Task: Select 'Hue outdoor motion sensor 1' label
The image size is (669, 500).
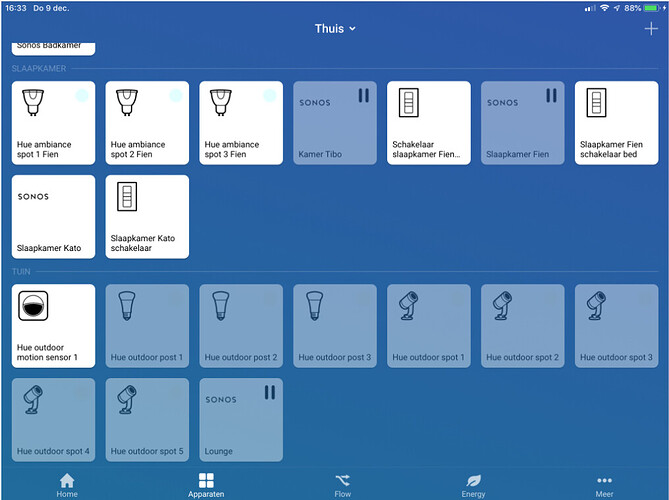Action: coord(47,352)
